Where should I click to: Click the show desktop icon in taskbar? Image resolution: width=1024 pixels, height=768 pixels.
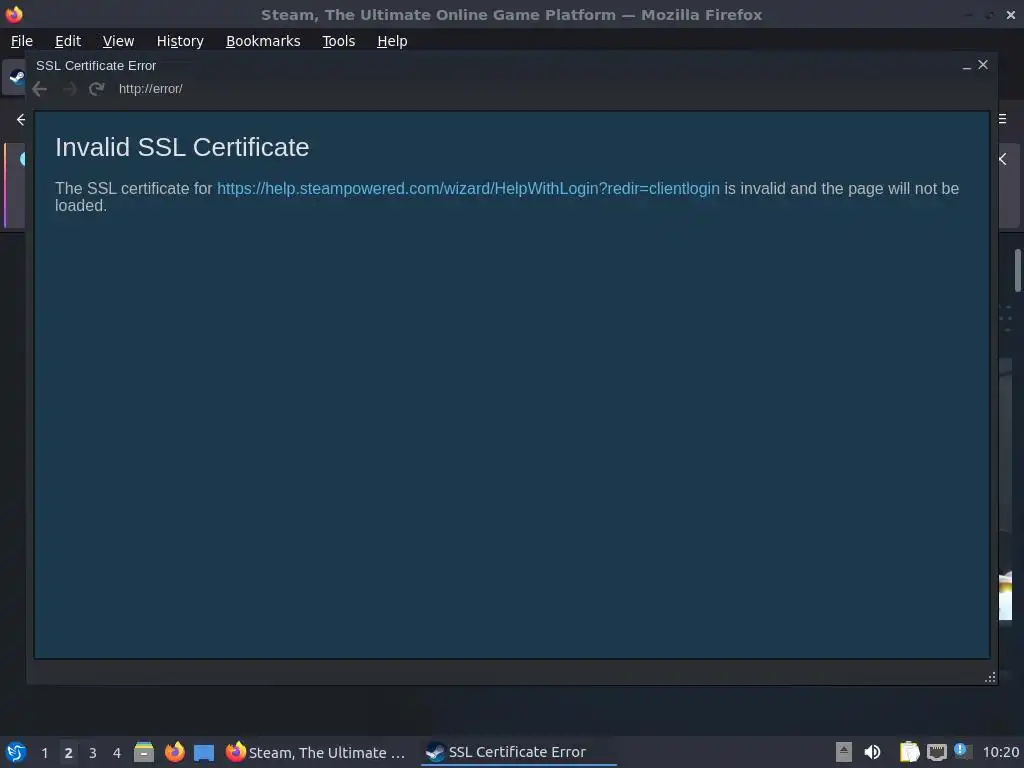204,752
